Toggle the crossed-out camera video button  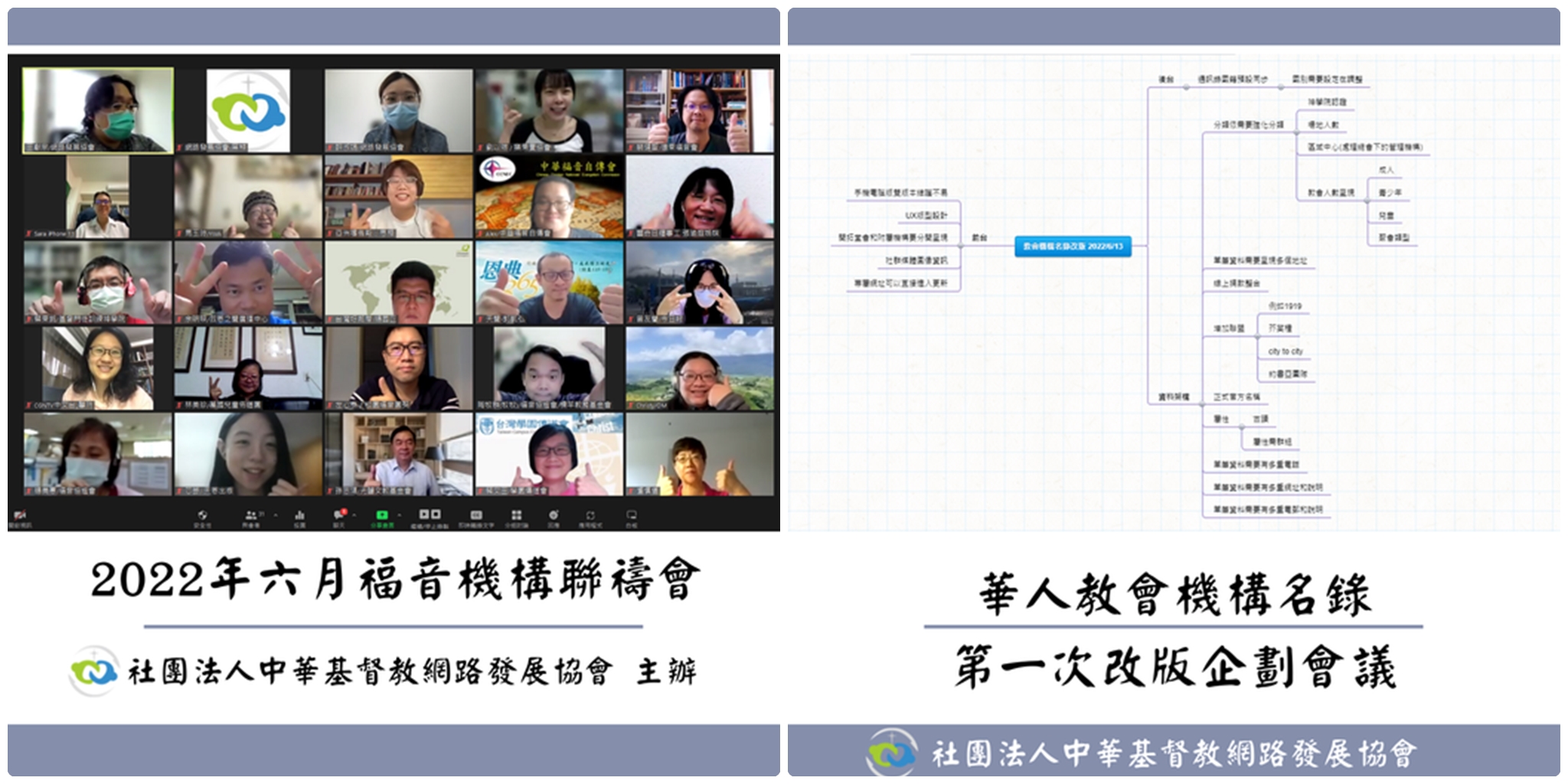(20, 515)
